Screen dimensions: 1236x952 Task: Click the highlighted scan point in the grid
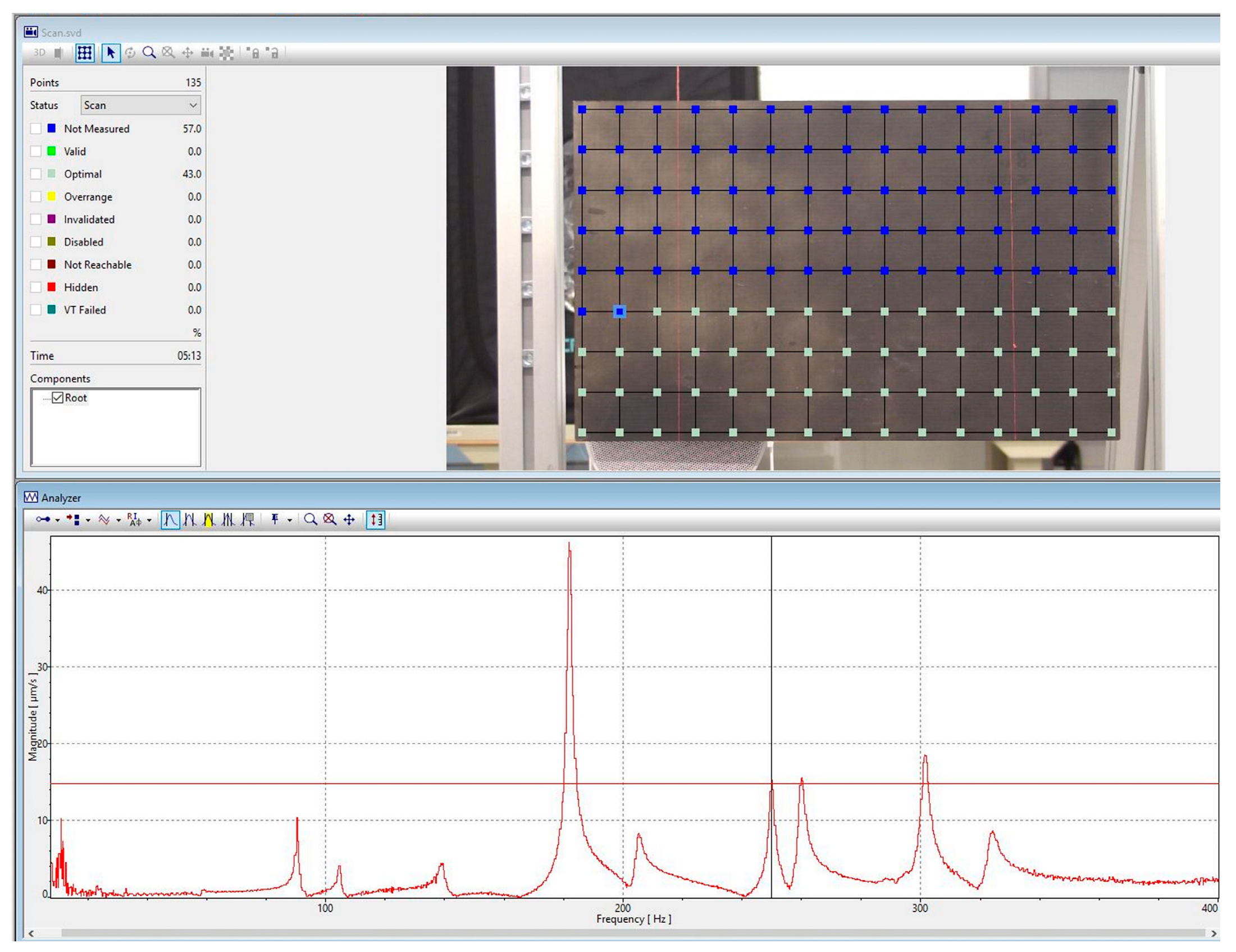point(620,312)
